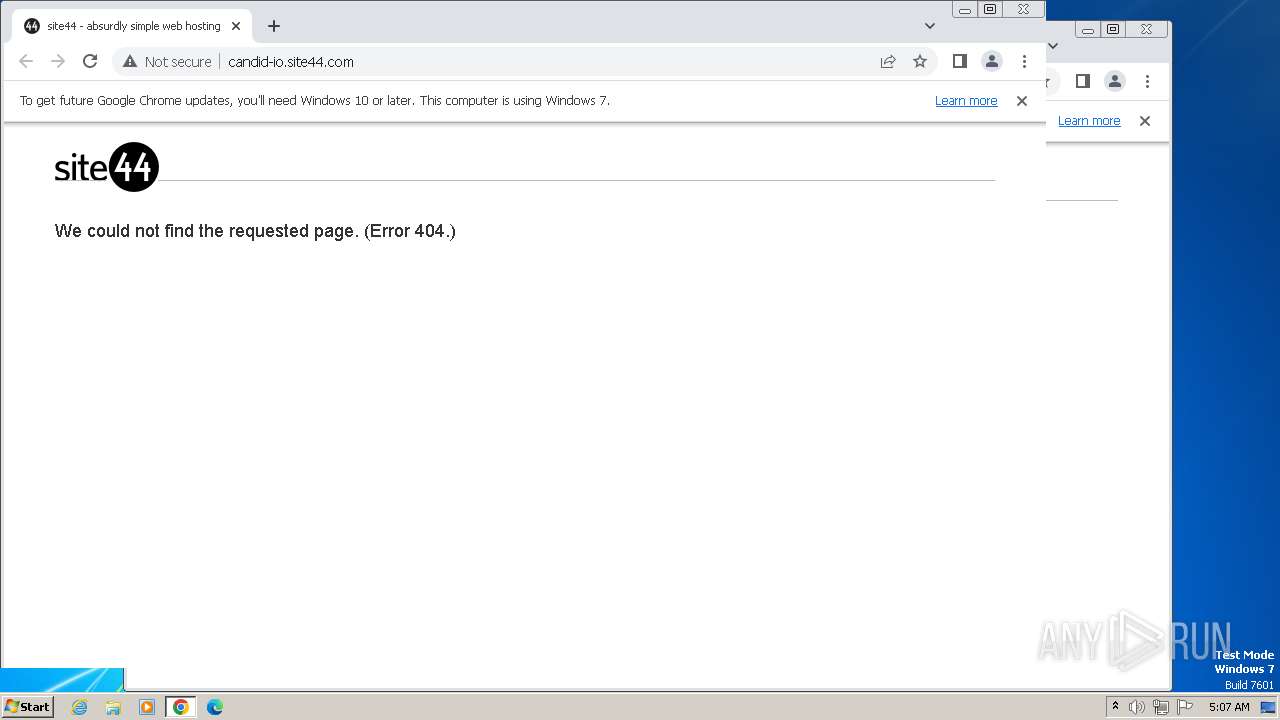The height and width of the screenshot is (720, 1280).
Task: Open the side panel in front Chrome window
Action: (x=960, y=61)
